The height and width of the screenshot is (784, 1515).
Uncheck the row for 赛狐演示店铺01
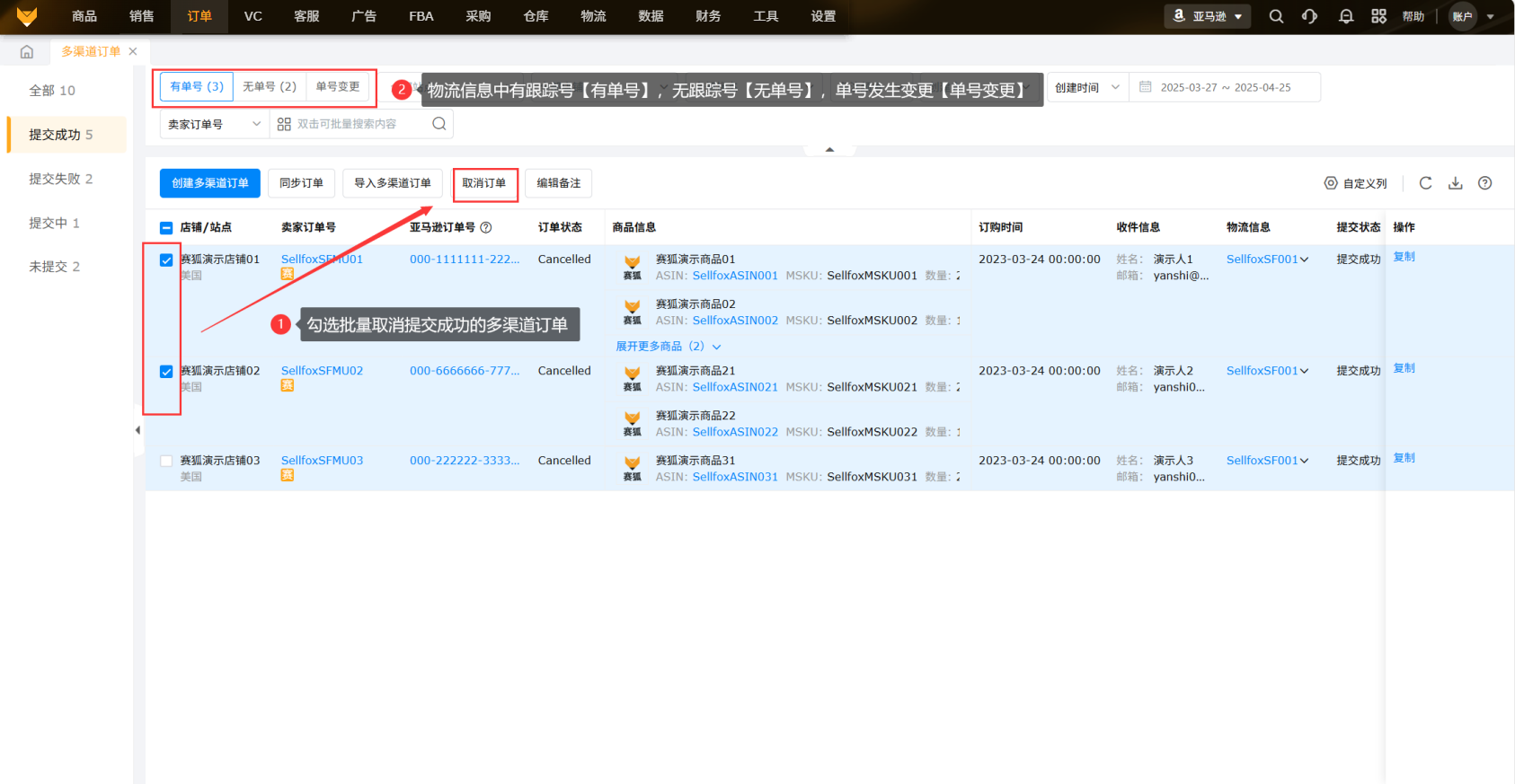click(x=166, y=260)
